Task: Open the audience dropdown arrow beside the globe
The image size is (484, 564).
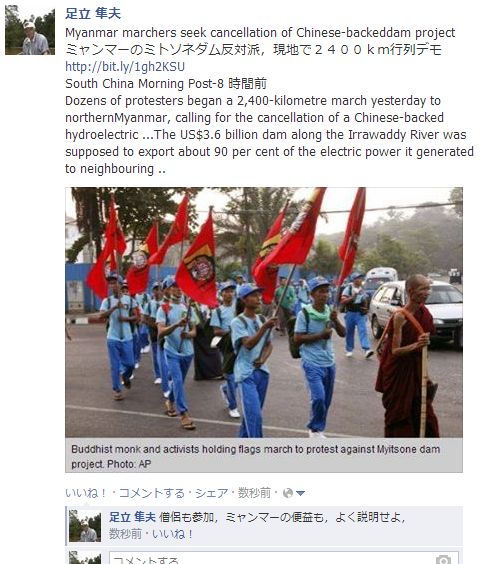Action: pos(300,493)
